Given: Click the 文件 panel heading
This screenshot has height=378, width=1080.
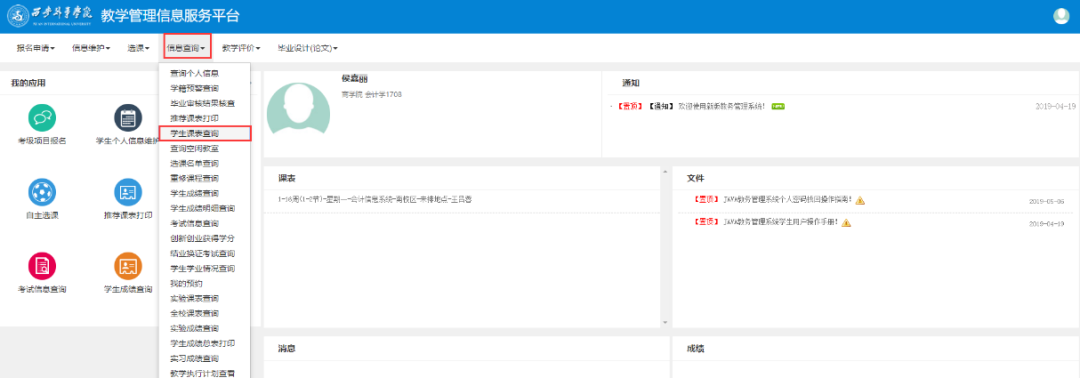Looking at the screenshot, I should click(696, 178).
